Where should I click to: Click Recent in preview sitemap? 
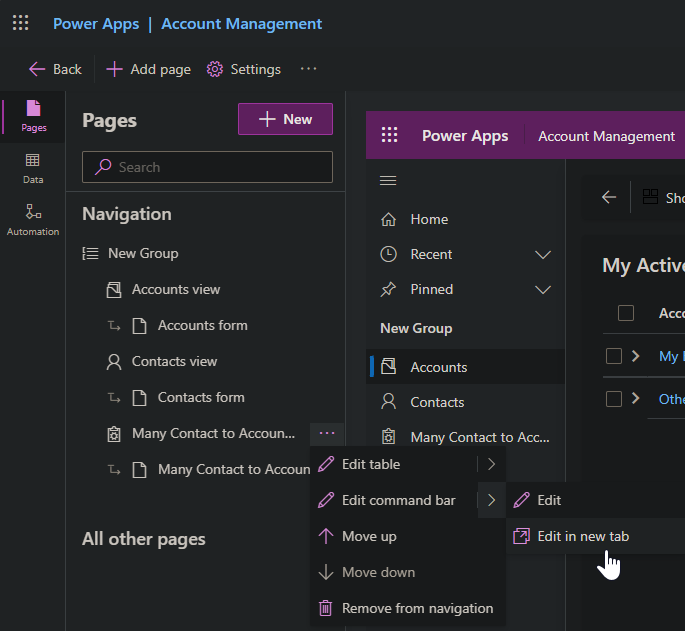pyautogui.click(x=431, y=254)
